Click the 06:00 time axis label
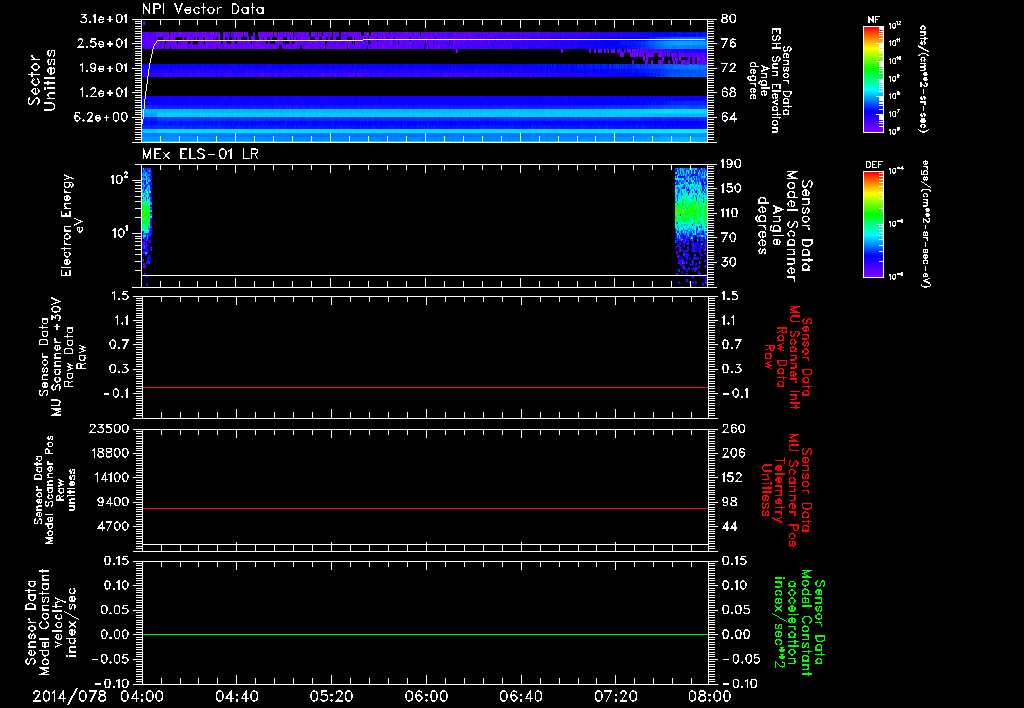The width and height of the screenshot is (1024, 708). pyautogui.click(x=426, y=696)
